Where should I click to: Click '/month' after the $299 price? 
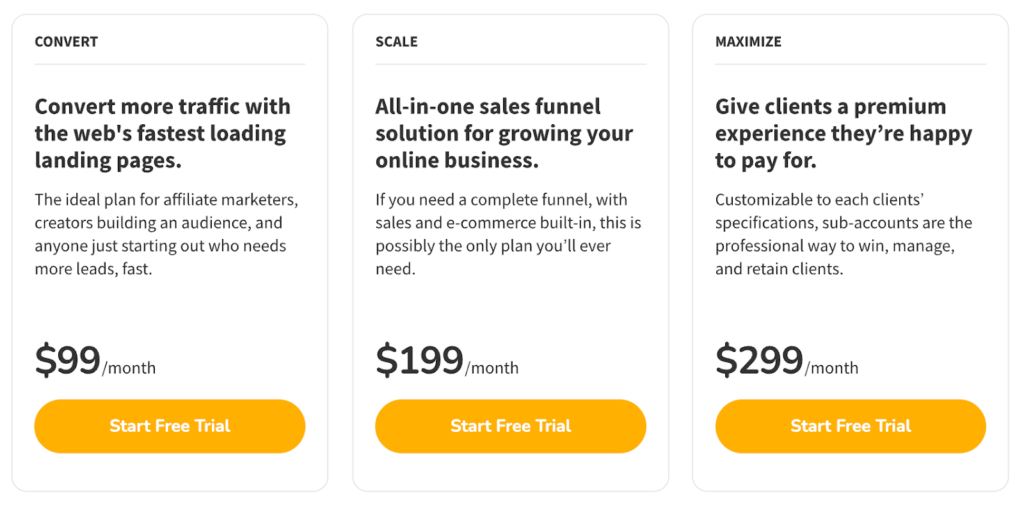pyautogui.click(x=832, y=368)
